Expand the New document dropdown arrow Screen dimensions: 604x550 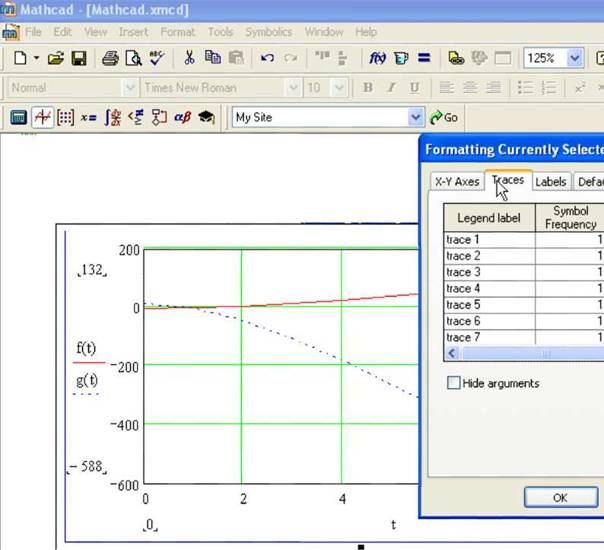[36, 58]
